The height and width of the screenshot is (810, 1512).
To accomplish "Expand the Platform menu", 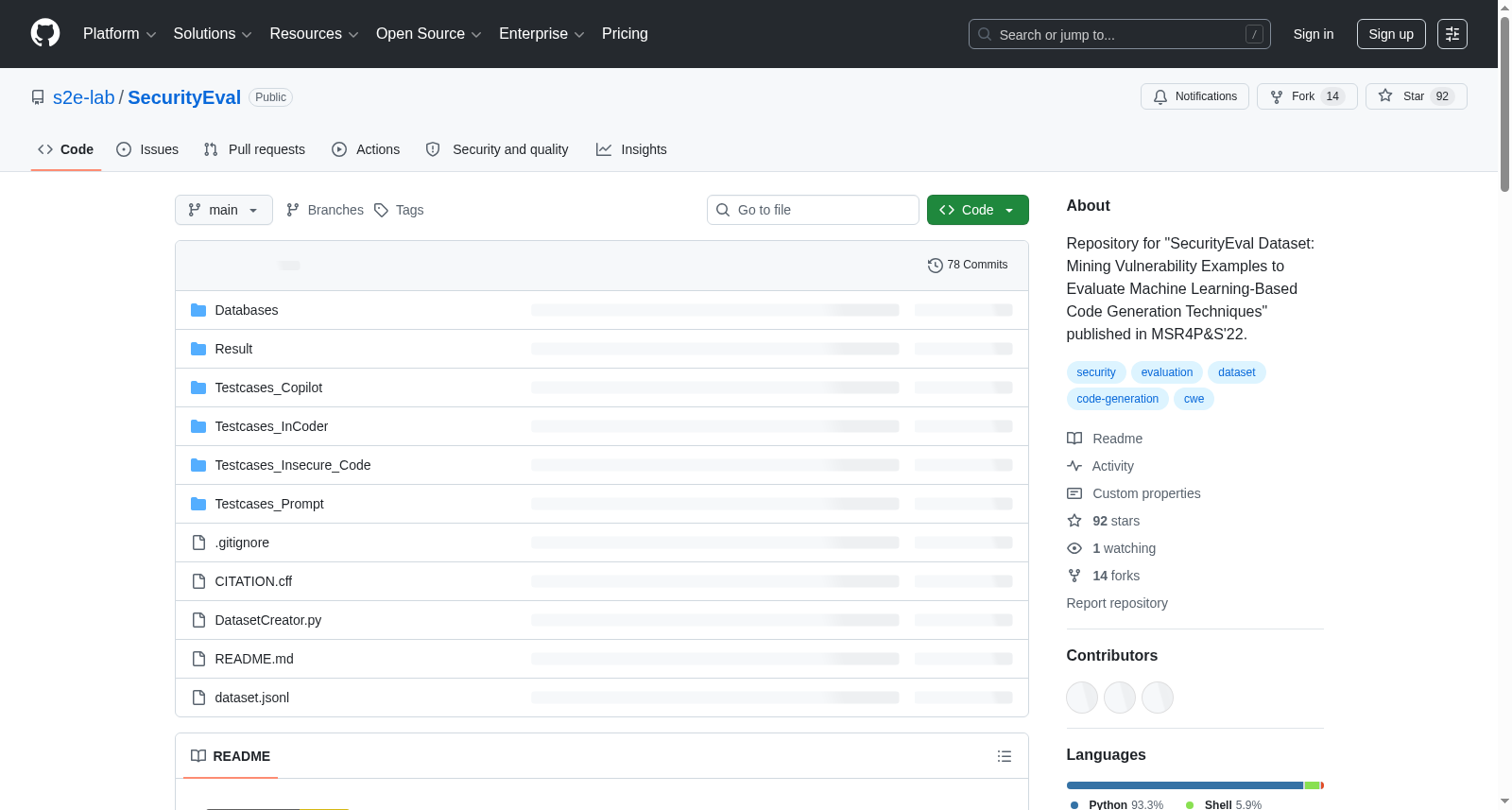I will click(120, 34).
